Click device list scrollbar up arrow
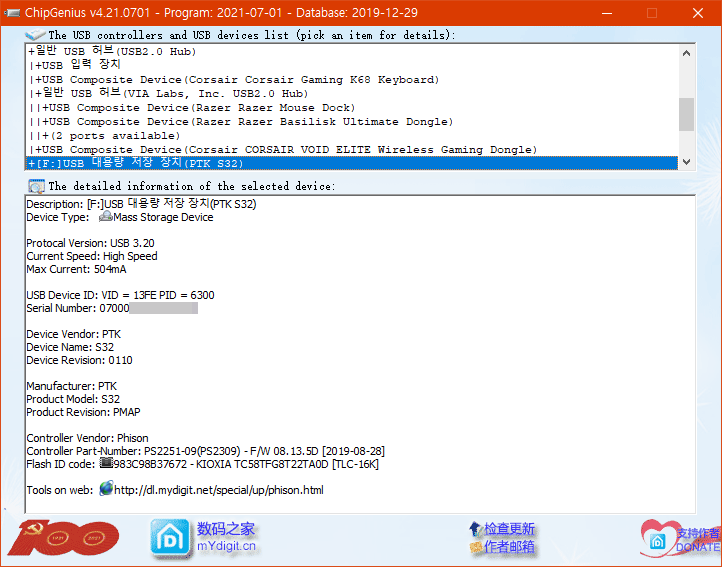The width and height of the screenshot is (722, 567). 686,53
